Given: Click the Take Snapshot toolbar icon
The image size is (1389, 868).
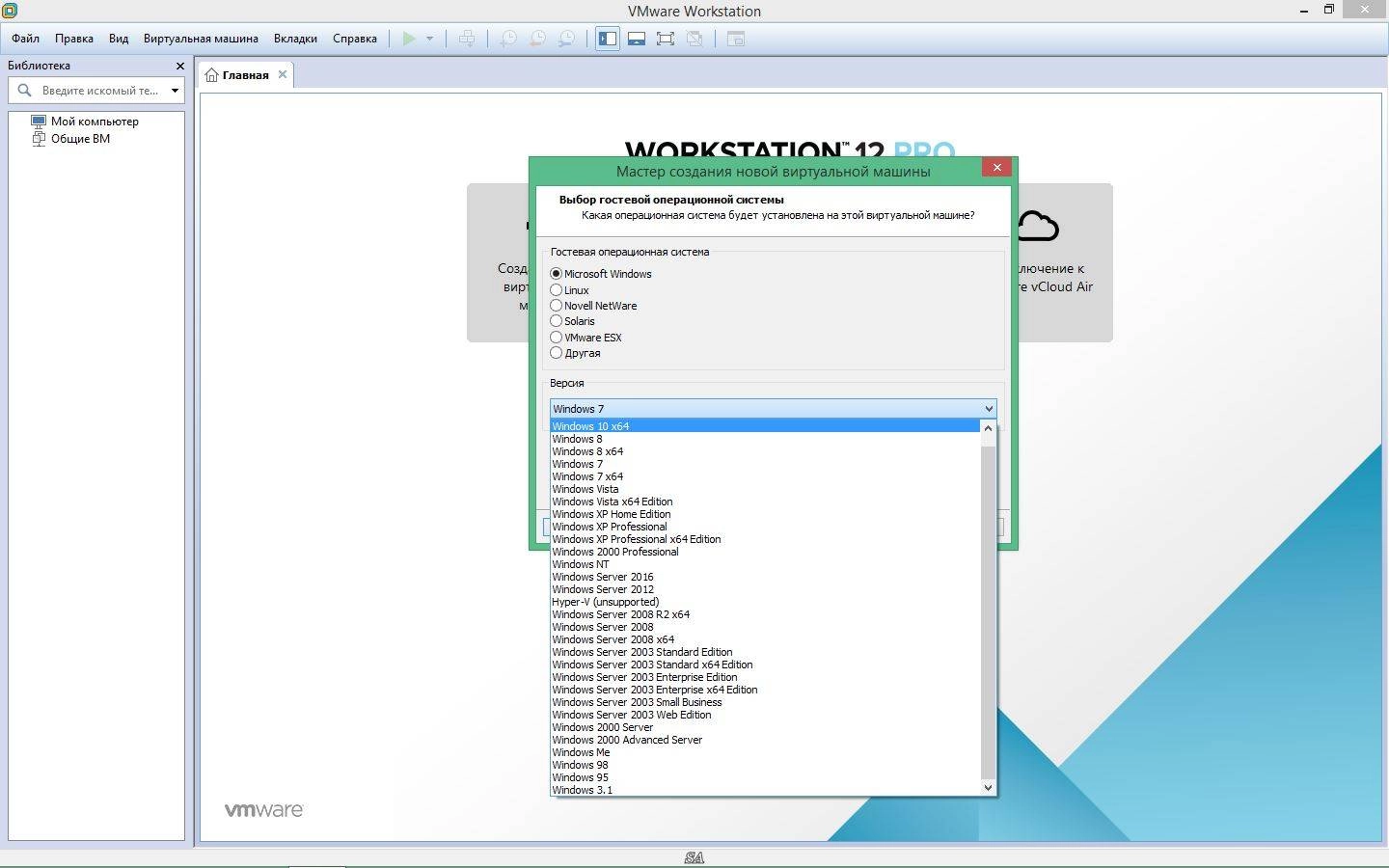Looking at the screenshot, I should click(x=507, y=39).
